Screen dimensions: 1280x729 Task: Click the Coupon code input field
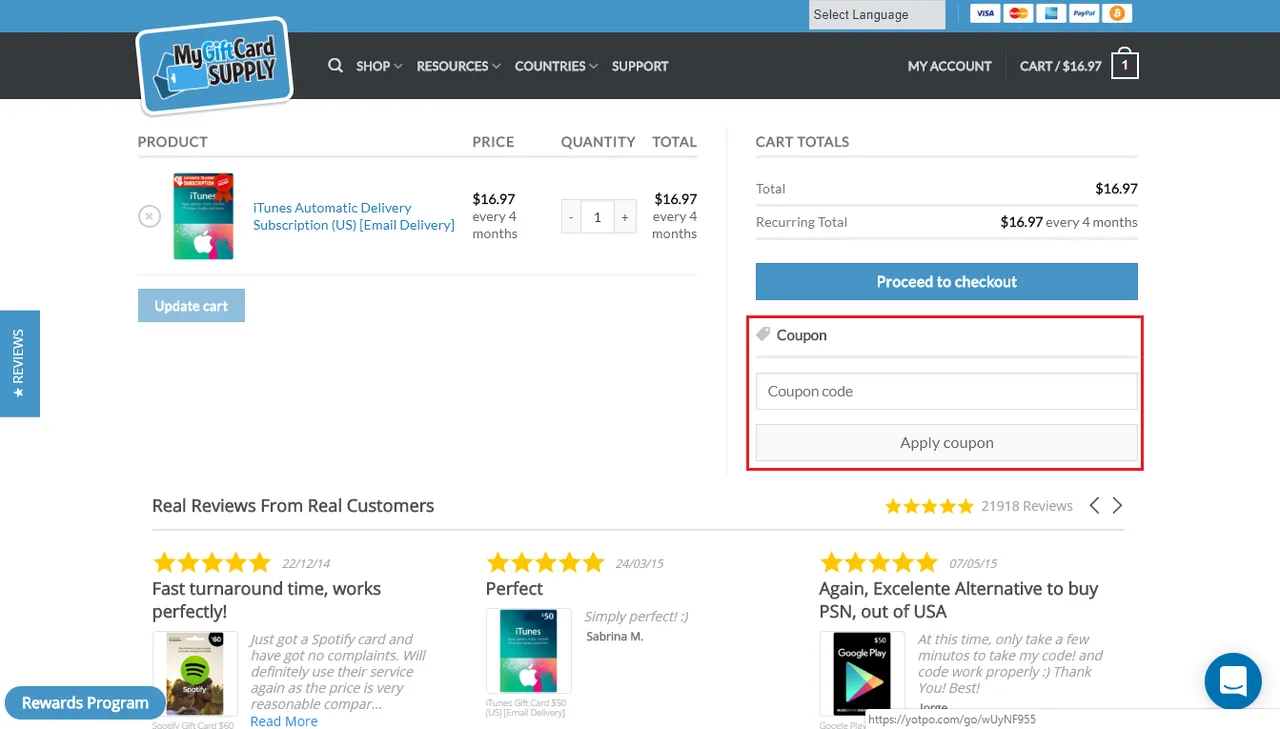947,391
